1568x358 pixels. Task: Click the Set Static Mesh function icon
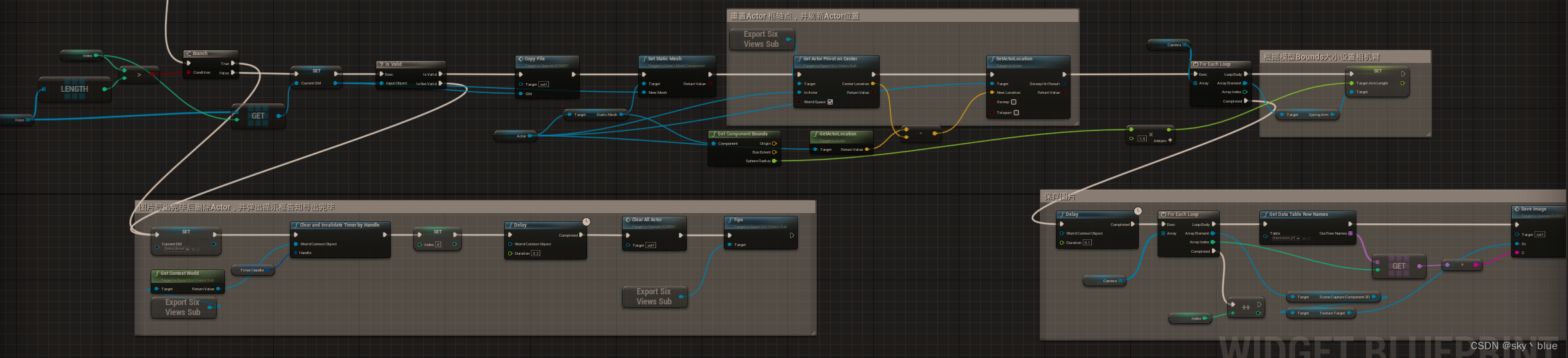[644, 59]
